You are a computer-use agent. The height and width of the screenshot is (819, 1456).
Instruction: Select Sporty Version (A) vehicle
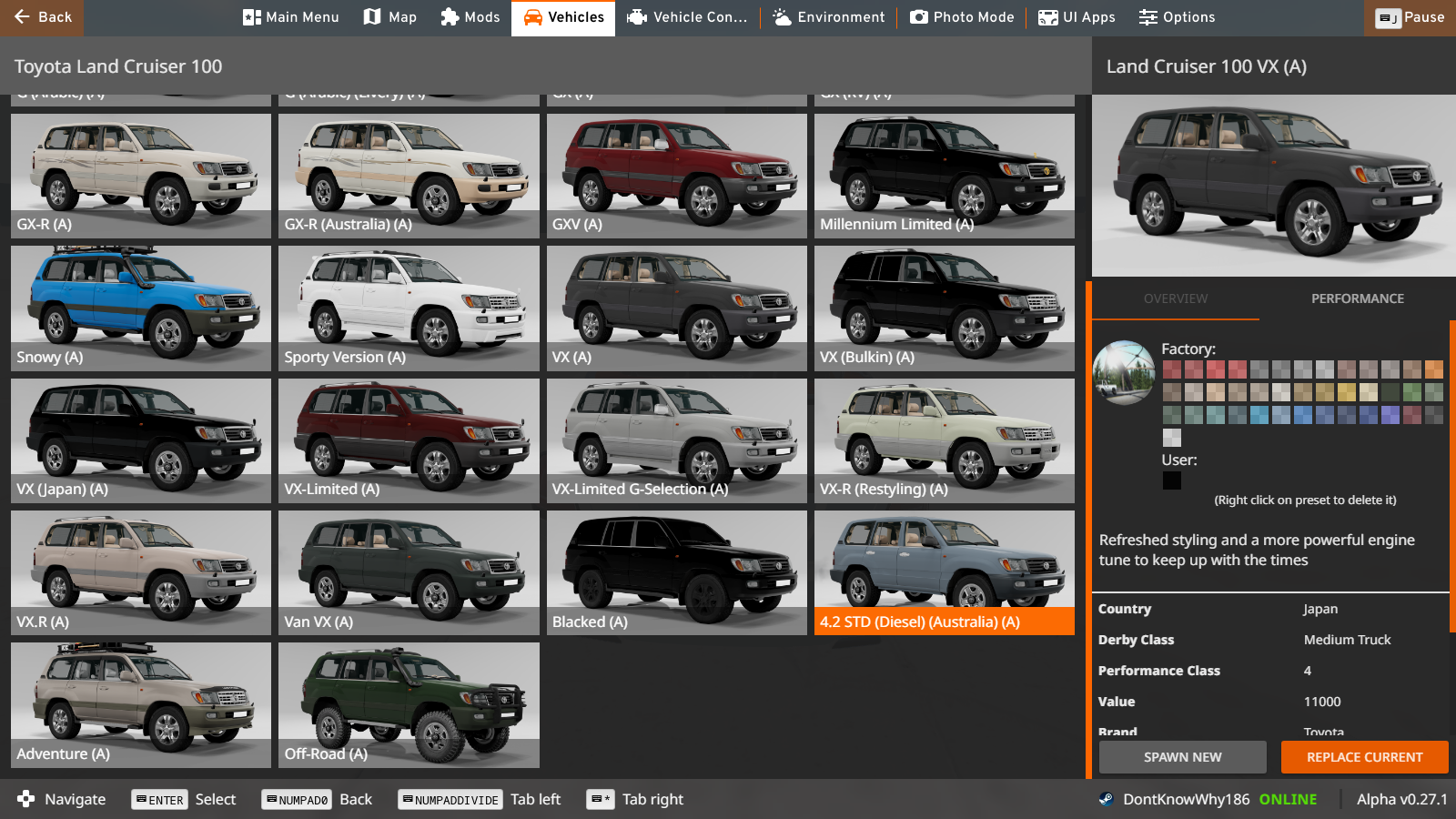[409, 308]
